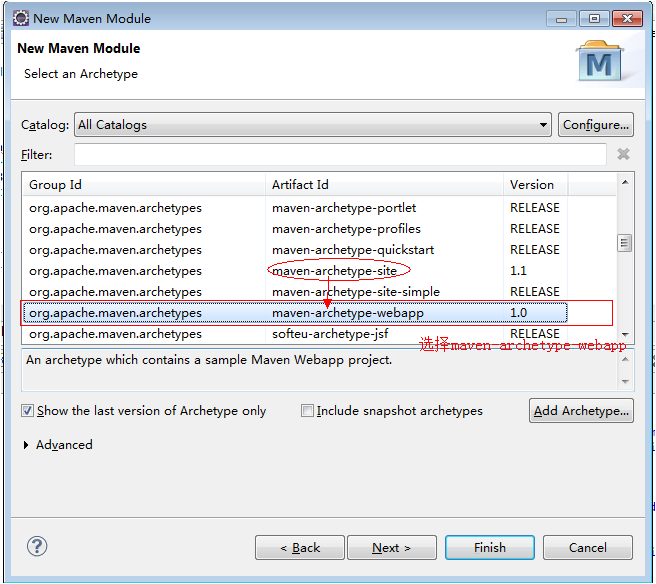Click the Configure... button
Screen dimensions: 656x584
(x=596, y=125)
